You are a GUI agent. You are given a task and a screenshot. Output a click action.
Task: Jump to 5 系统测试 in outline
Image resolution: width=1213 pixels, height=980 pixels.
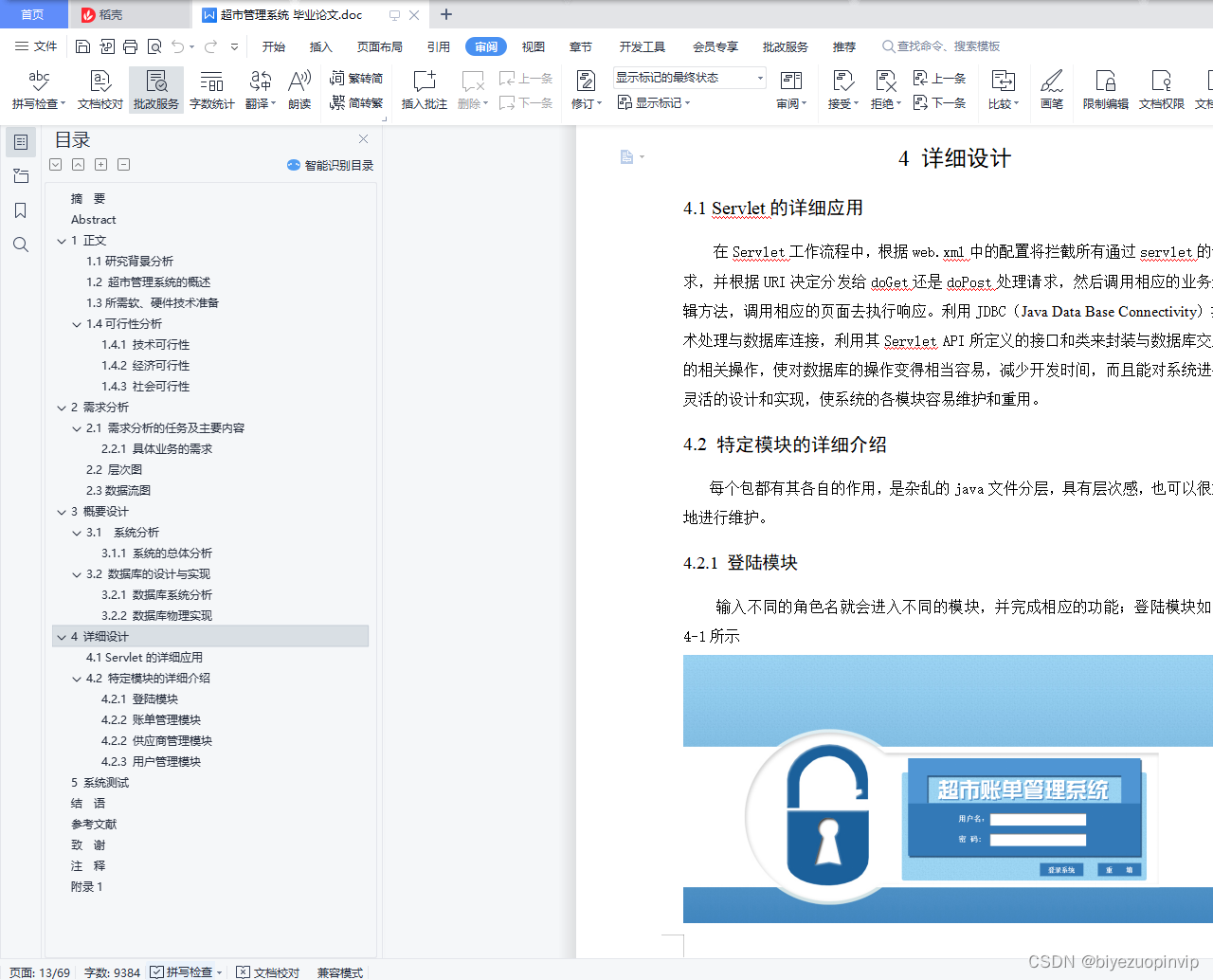(x=100, y=783)
